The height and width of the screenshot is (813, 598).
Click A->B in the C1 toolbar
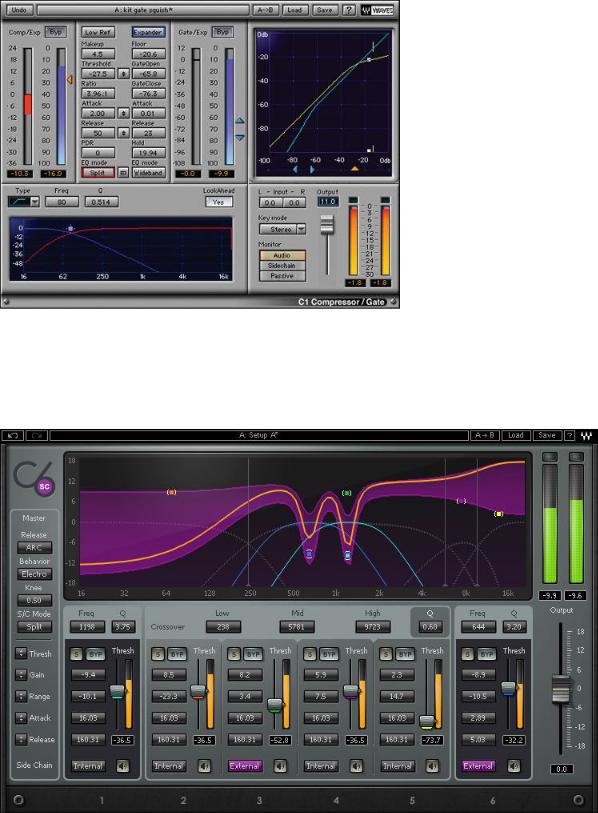265,10
